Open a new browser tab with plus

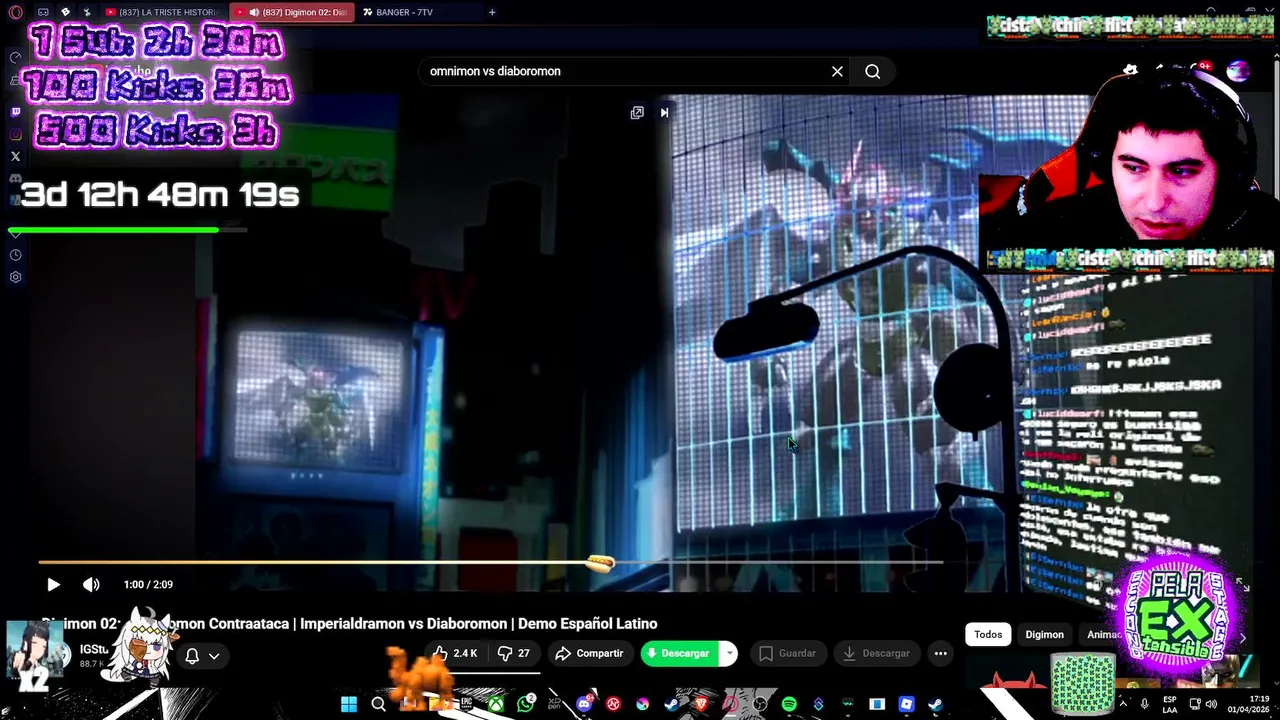pyautogui.click(x=492, y=12)
